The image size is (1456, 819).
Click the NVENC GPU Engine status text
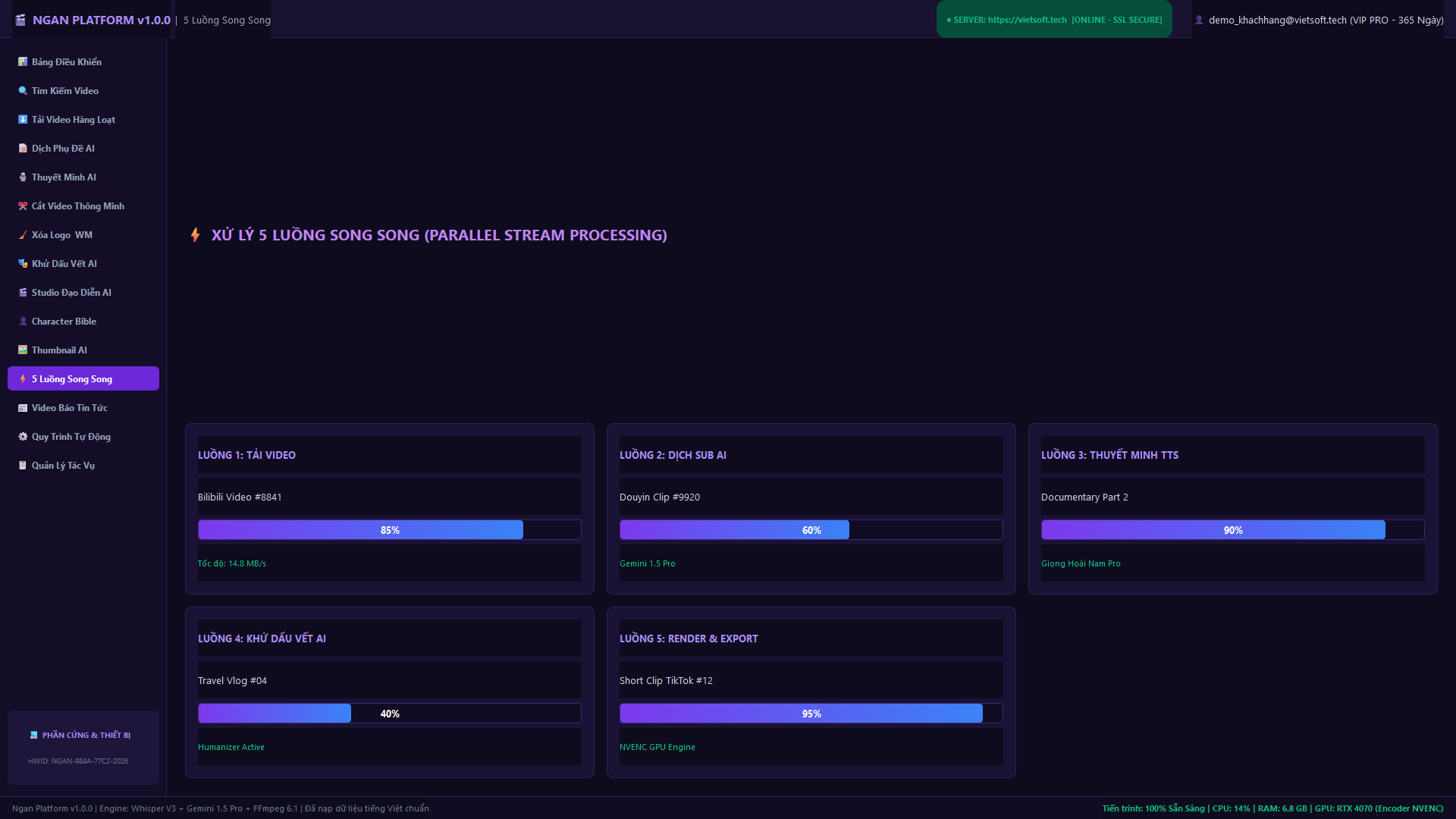(x=657, y=747)
